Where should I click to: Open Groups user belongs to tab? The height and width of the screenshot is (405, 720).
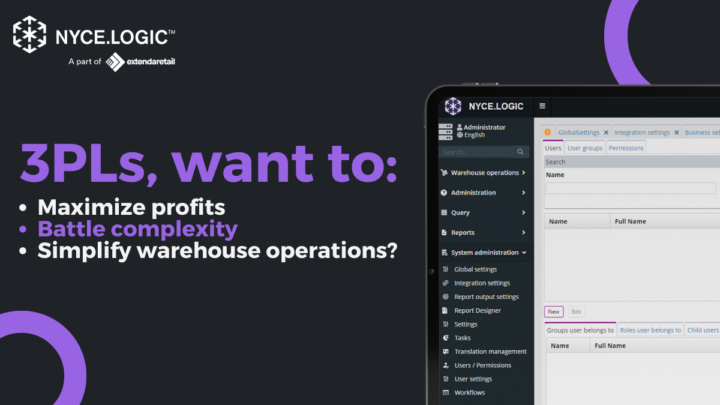[580, 330]
